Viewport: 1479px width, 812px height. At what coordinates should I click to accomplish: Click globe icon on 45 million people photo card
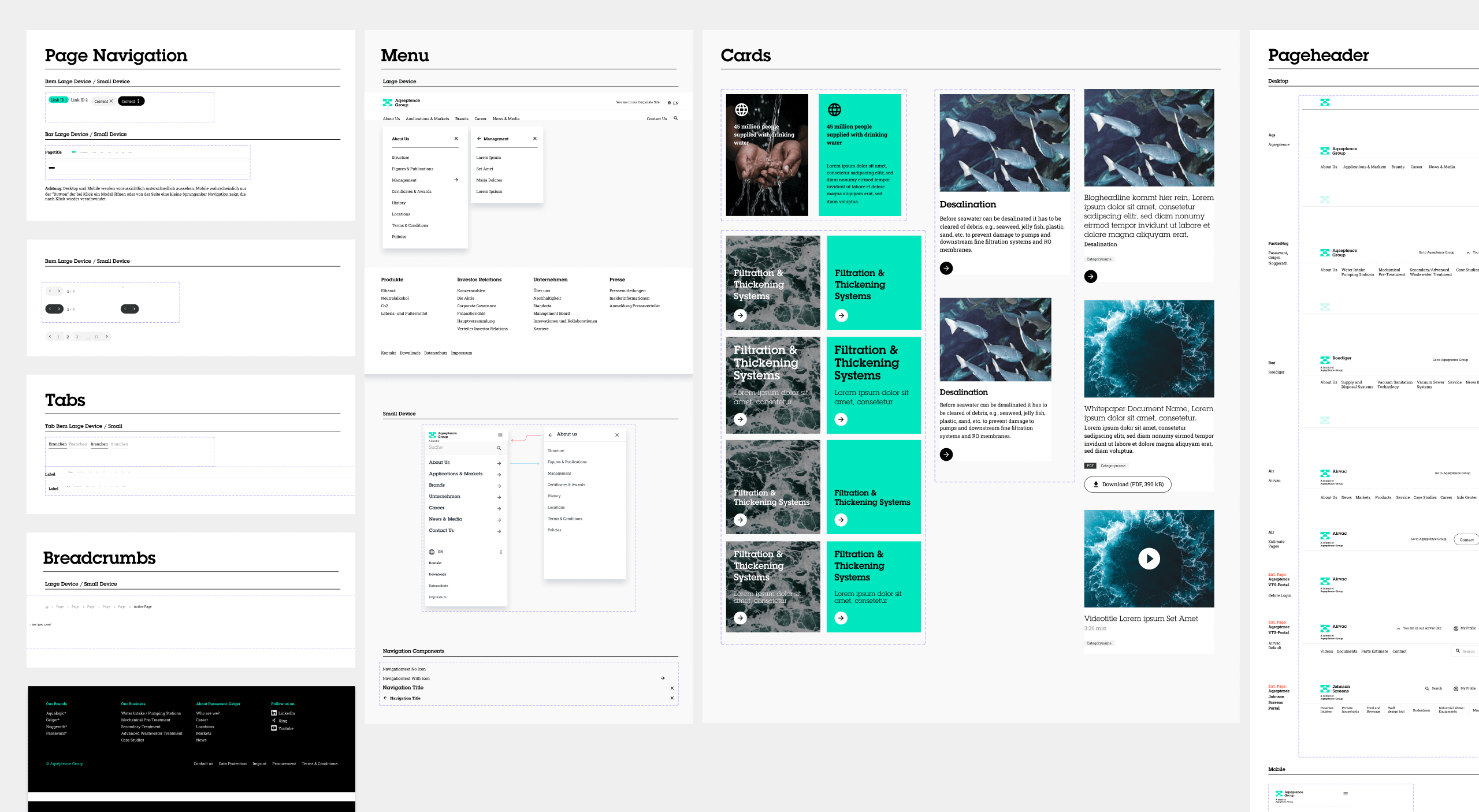click(x=741, y=110)
